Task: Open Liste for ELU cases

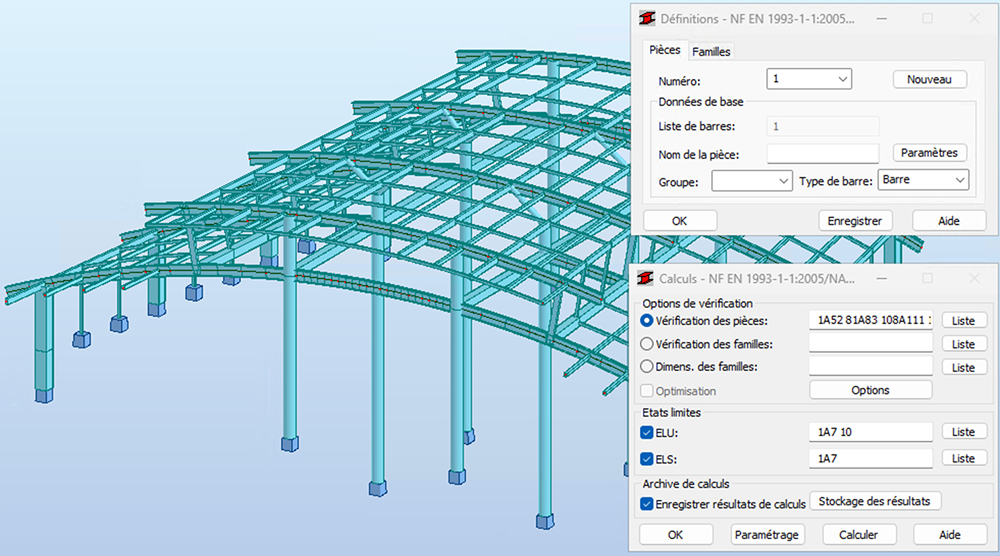Action: click(964, 432)
